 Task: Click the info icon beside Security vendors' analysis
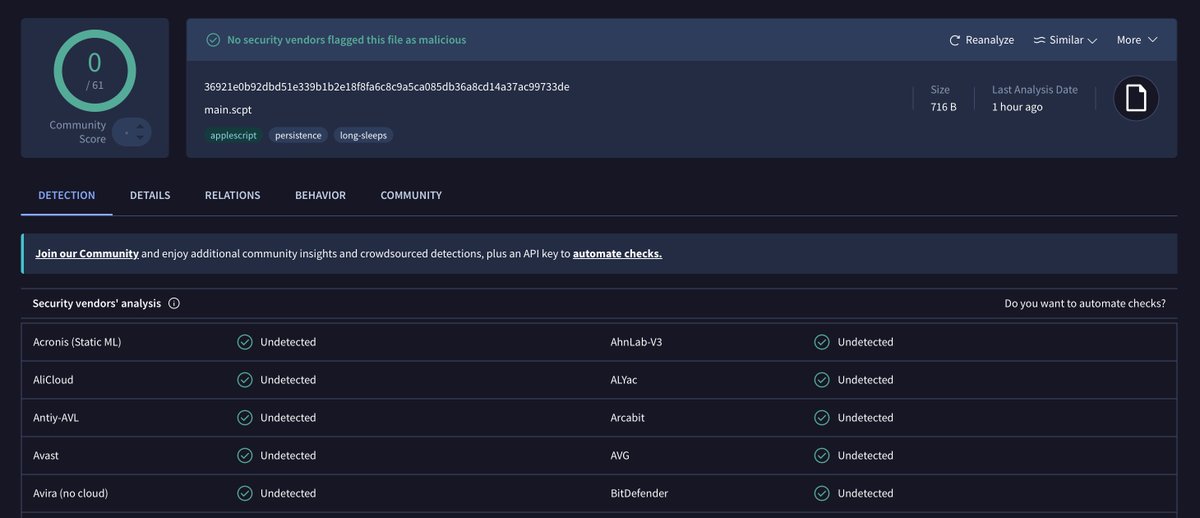tap(174, 303)
